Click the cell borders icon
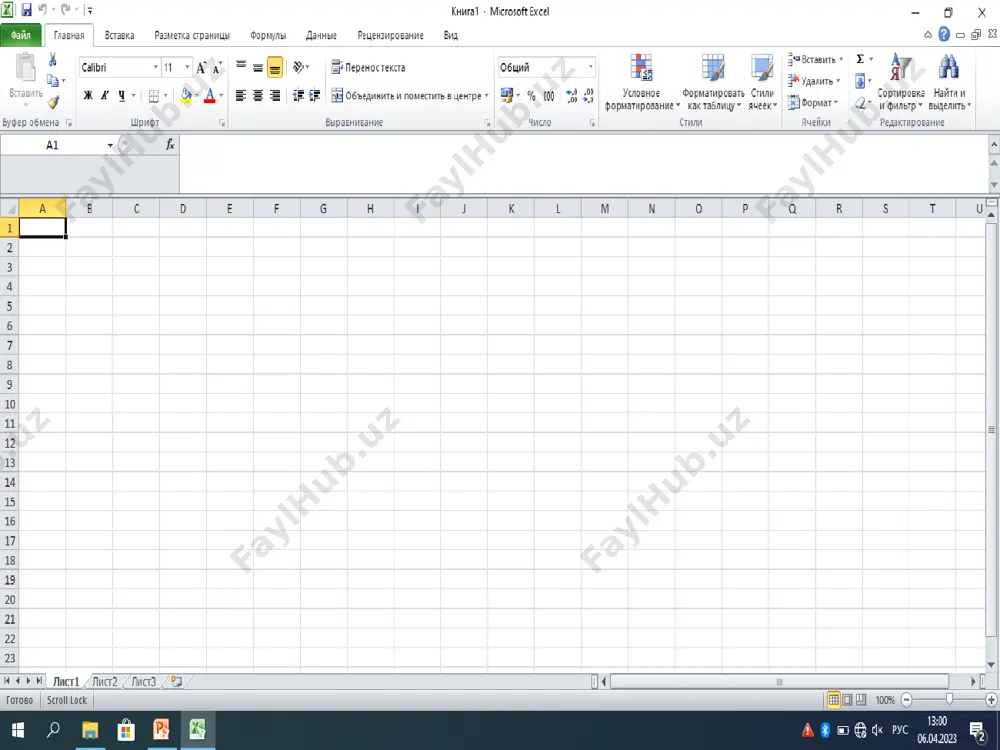The height and width of the screenshot is (750, 1000). (154, 96)
